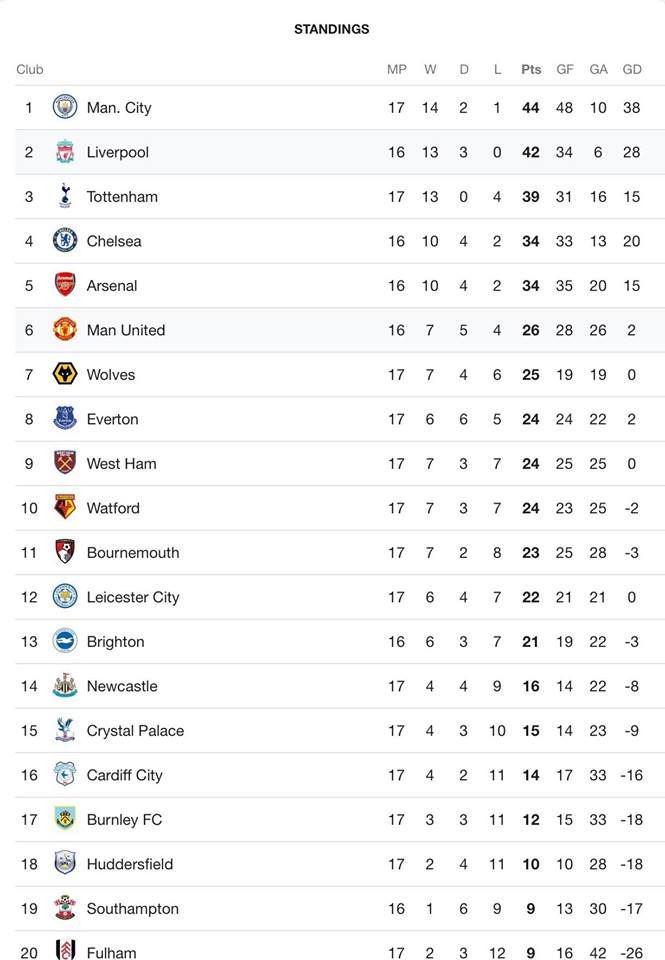Click the STANDINGS heading
The width and height of the screenshot is (665, 960).
332,29
